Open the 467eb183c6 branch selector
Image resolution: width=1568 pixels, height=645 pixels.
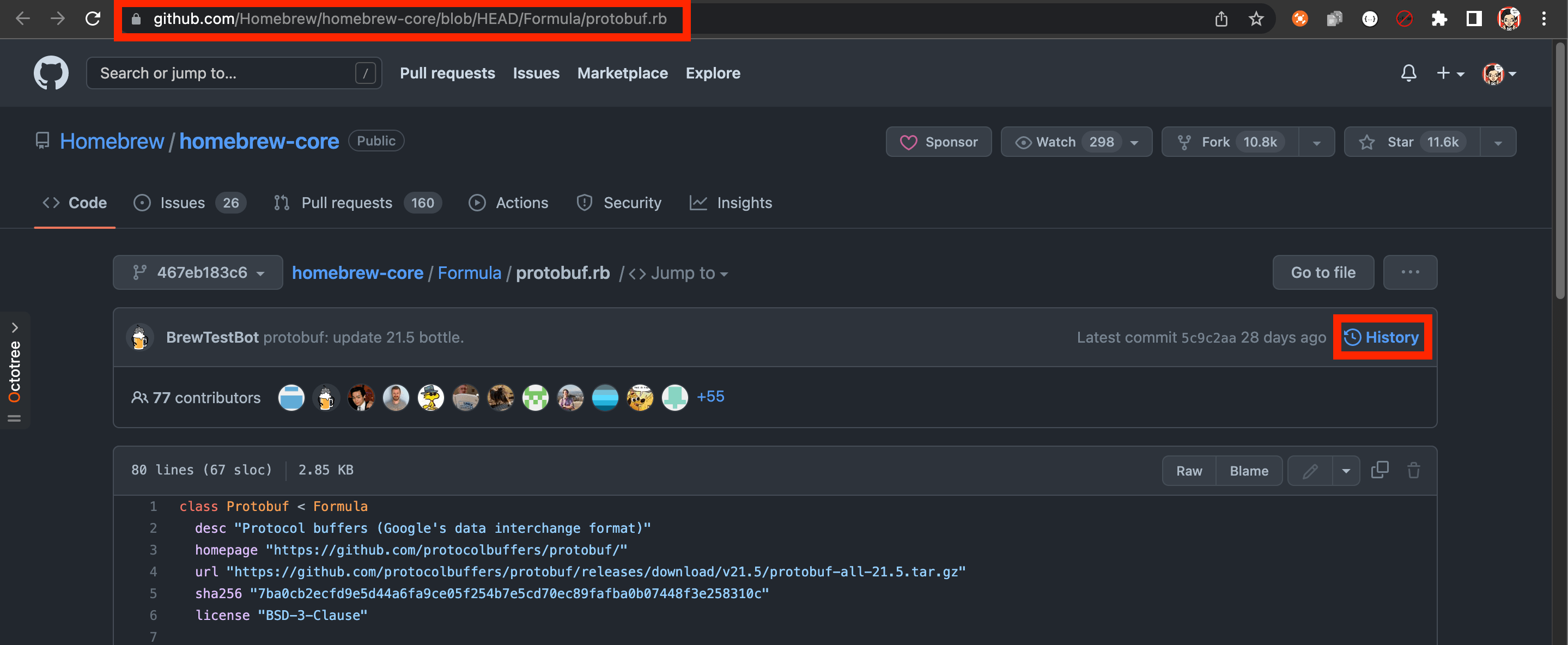197,272
